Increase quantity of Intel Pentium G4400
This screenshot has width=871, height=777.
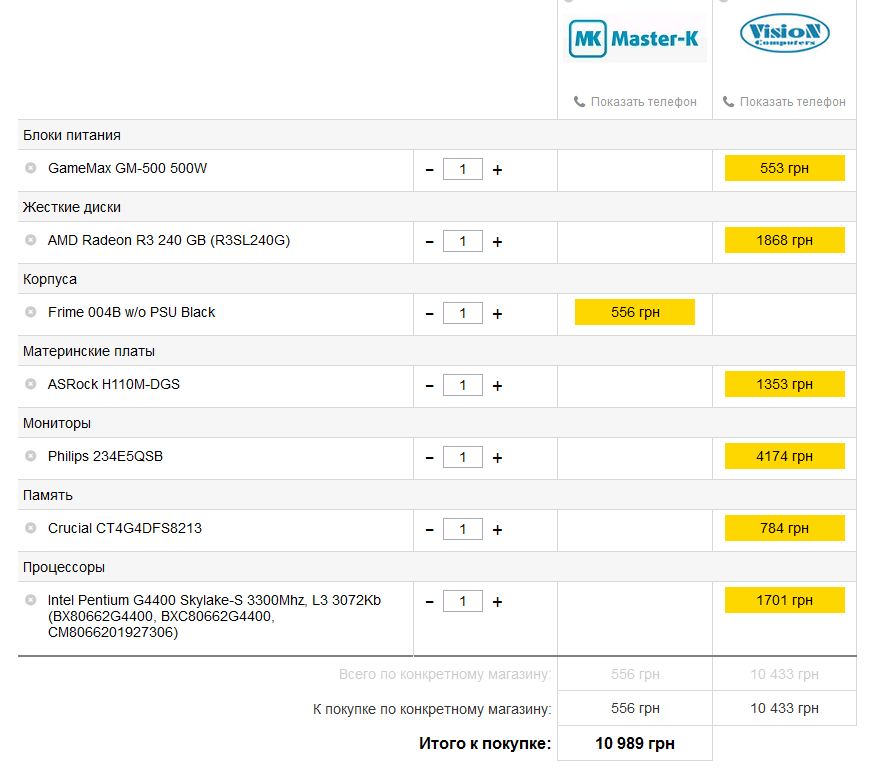(x=497, y=602)
